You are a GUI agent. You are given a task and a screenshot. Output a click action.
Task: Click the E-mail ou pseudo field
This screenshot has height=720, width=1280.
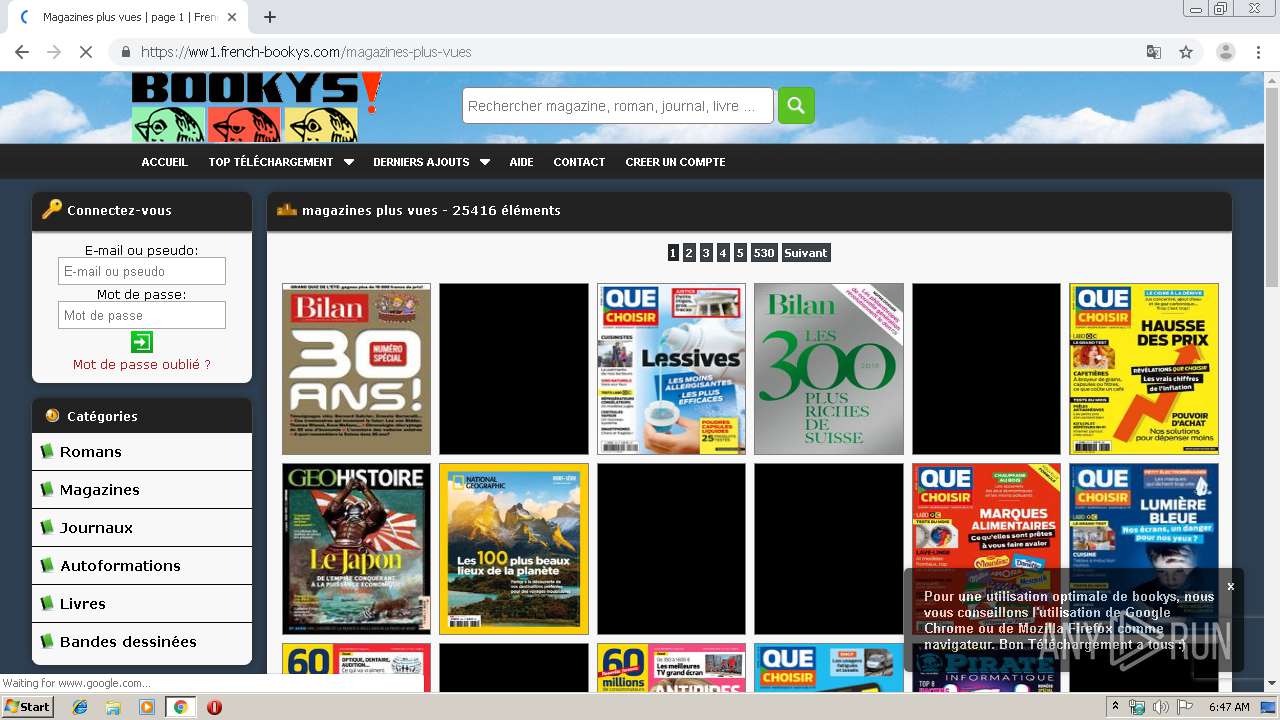(142, 271)
